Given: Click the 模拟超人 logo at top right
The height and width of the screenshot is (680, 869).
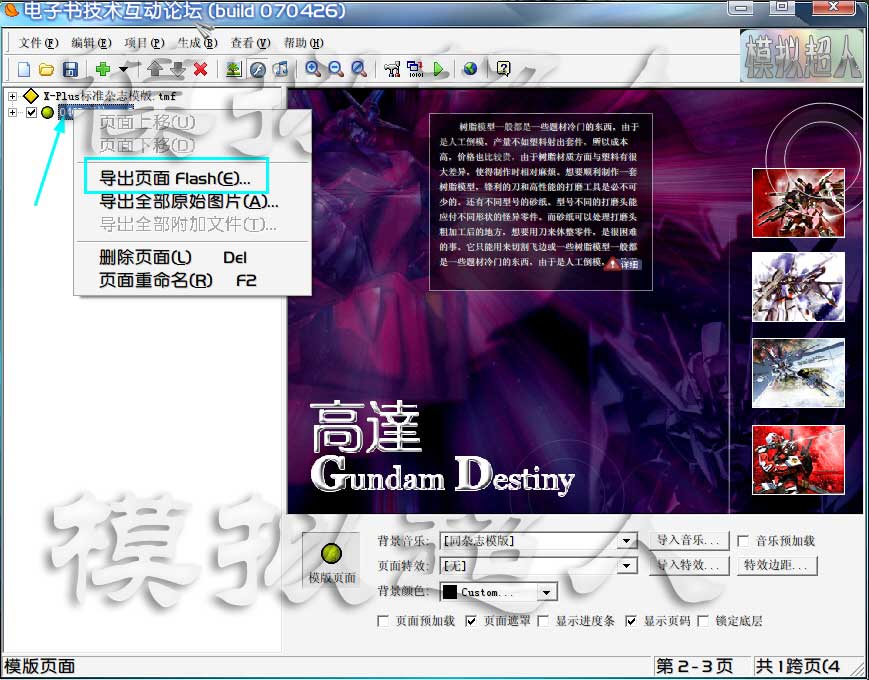Looking at the screenshot, I should tap(801, 56).
